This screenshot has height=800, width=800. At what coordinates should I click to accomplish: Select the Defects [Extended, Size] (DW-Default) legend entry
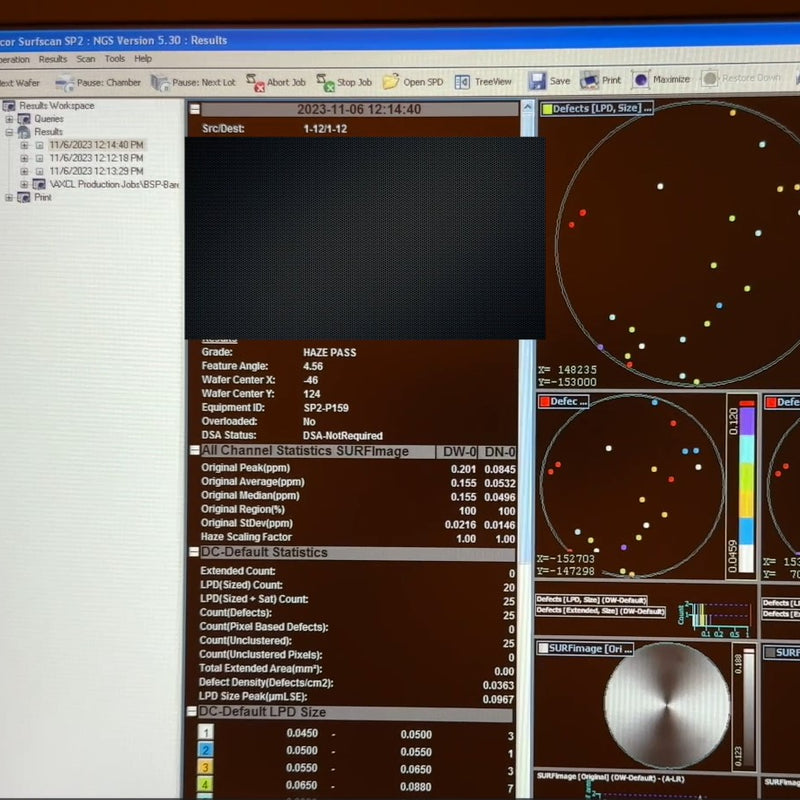point(600,610)
